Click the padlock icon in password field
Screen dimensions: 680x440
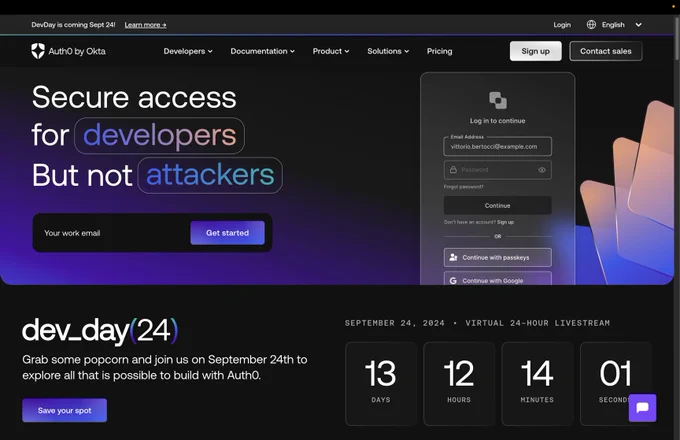pos(453,169)
